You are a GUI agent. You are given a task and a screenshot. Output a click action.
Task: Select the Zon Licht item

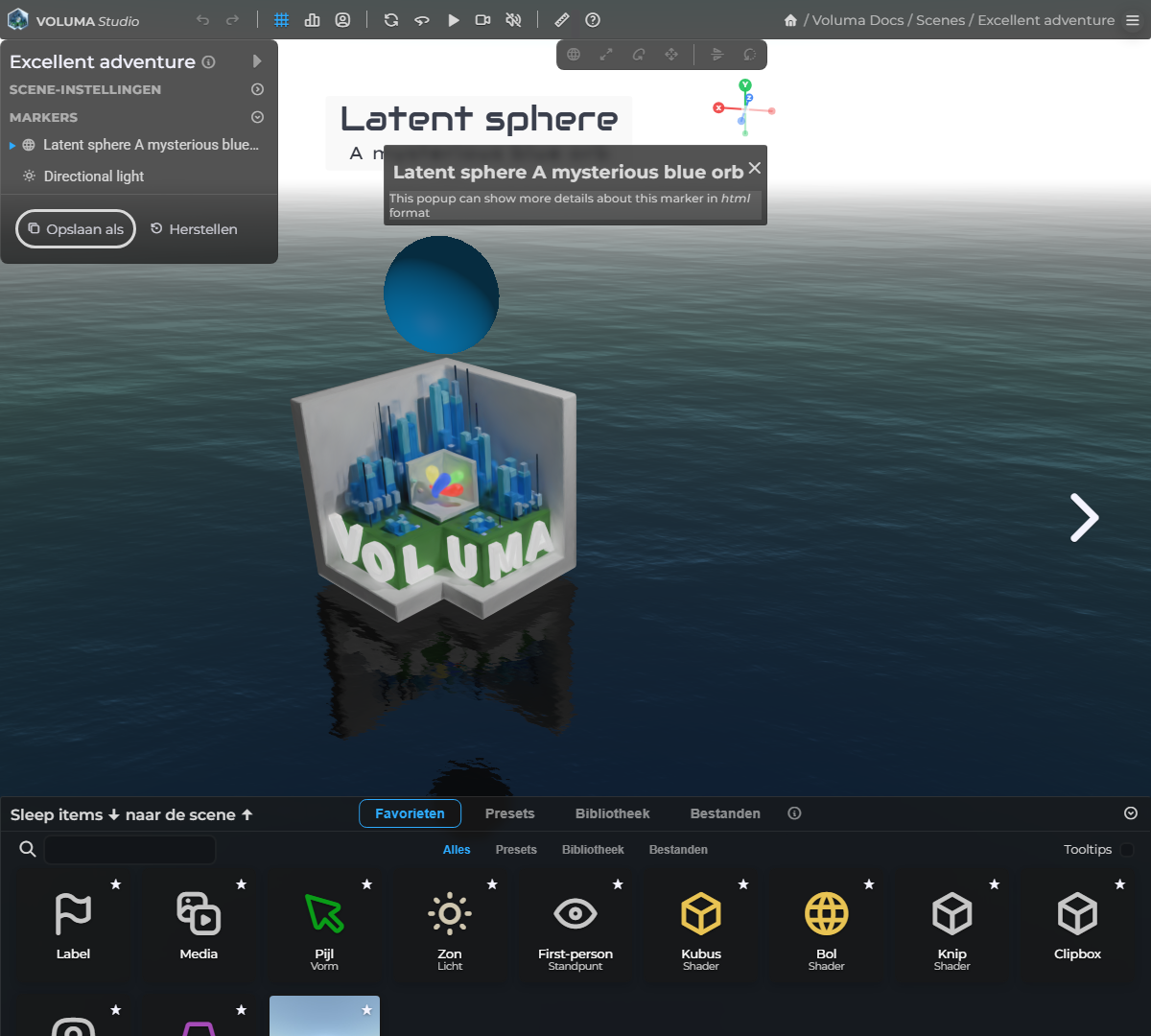pos(450,927)
